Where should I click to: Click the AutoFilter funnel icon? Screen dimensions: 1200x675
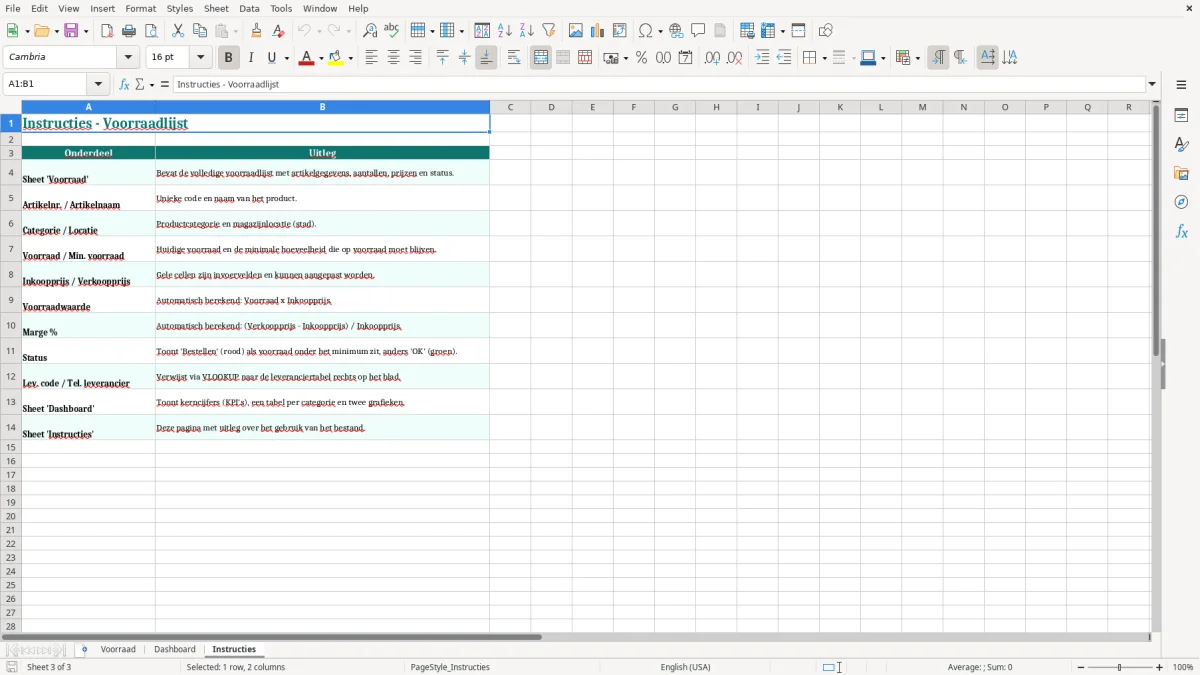click(x=549, y=31)
